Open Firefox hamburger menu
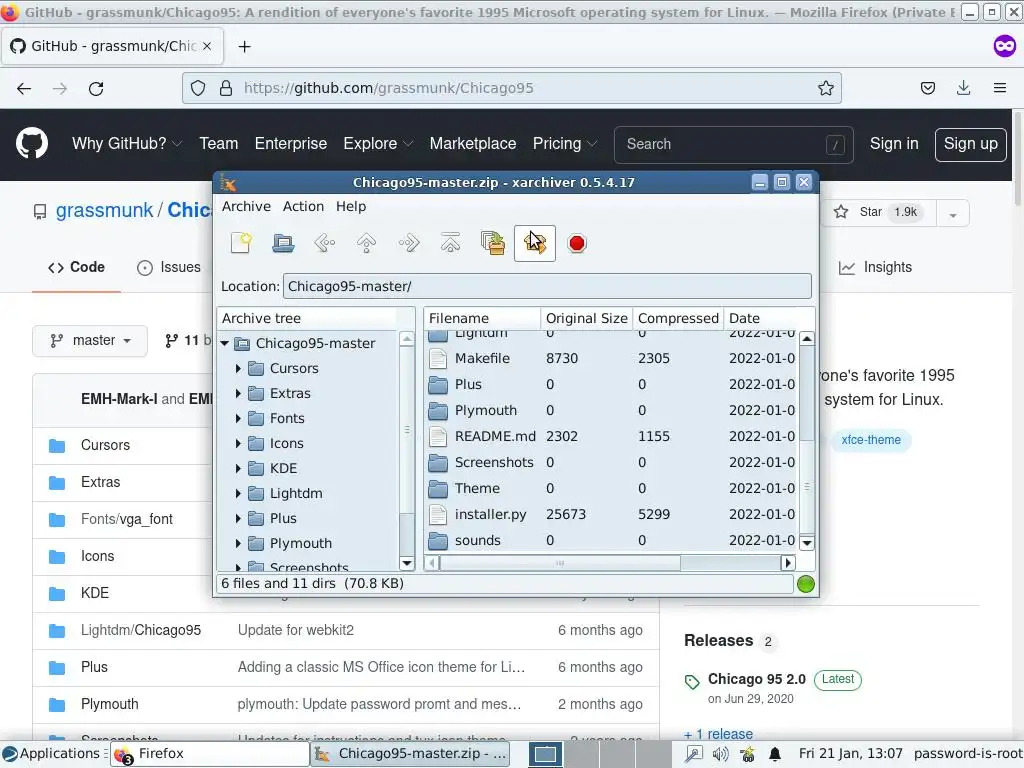The image size is (1024, 768). point(1000,88)
